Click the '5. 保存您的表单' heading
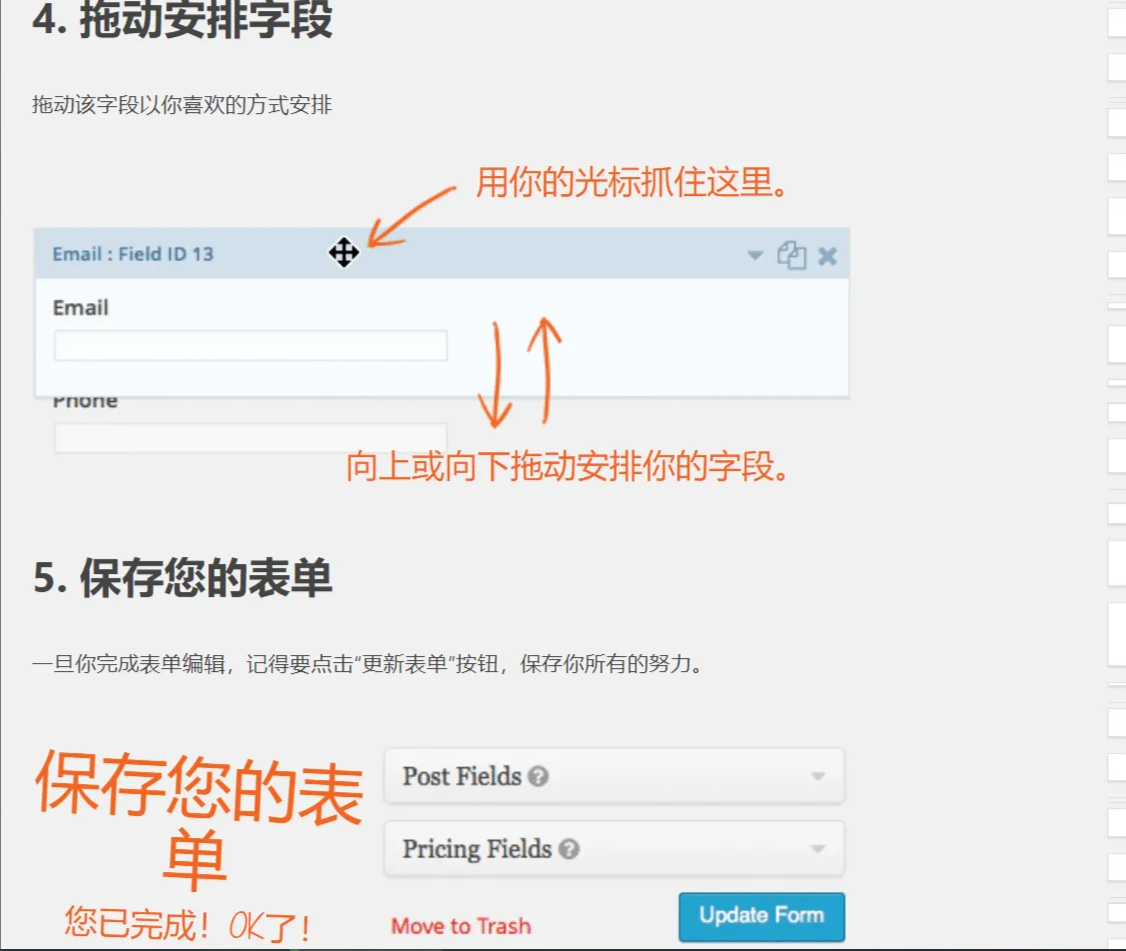Viewport: 1126px width, 951px height. (x=182, y=577)
